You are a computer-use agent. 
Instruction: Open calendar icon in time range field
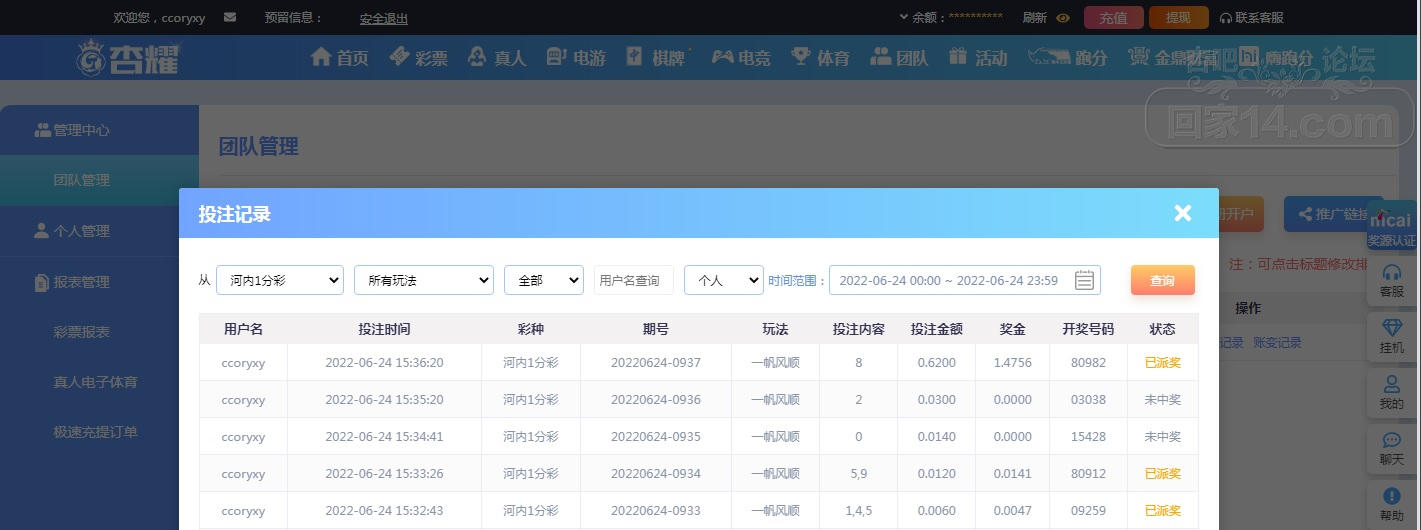click(x=1084, y=281)
